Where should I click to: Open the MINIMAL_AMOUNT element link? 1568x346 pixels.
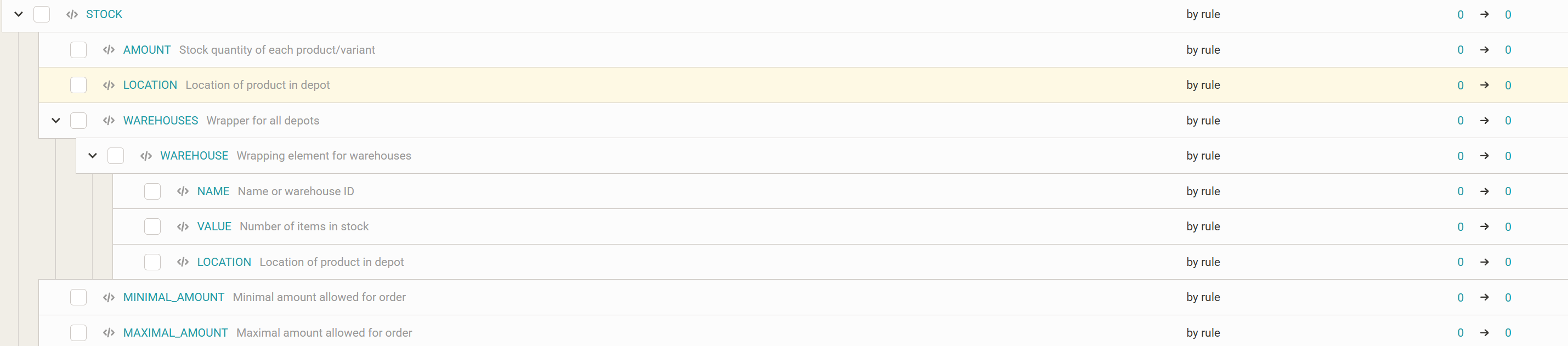[x=173, y=297]
